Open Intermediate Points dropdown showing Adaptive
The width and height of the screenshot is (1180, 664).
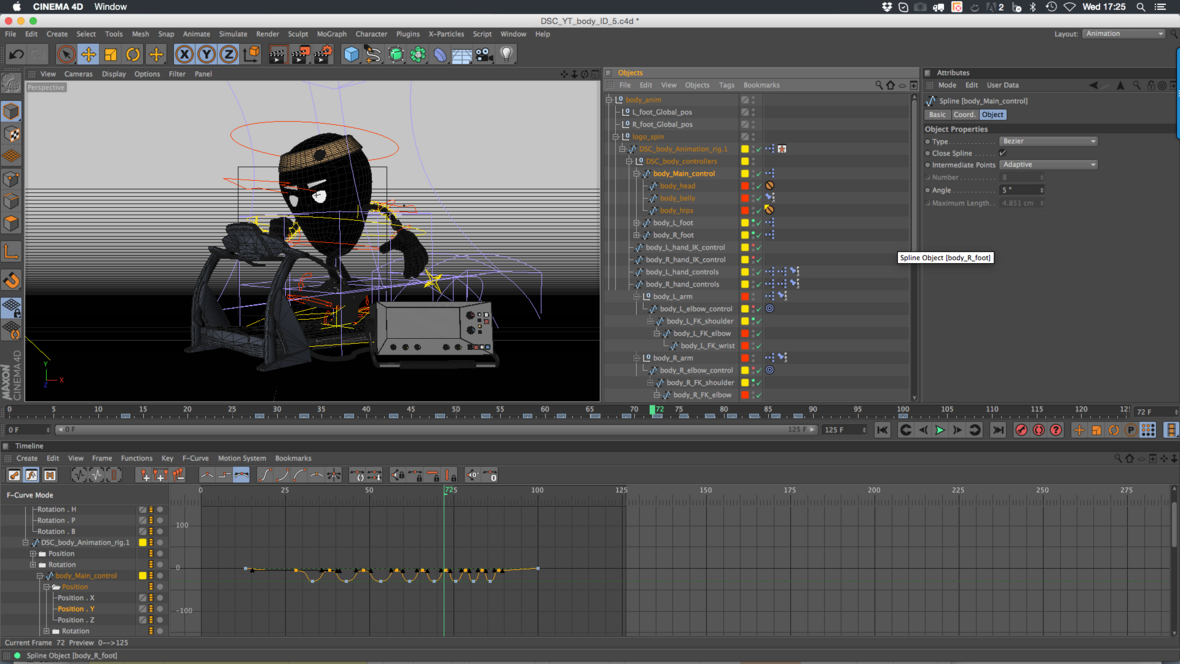pos(1048,165)
